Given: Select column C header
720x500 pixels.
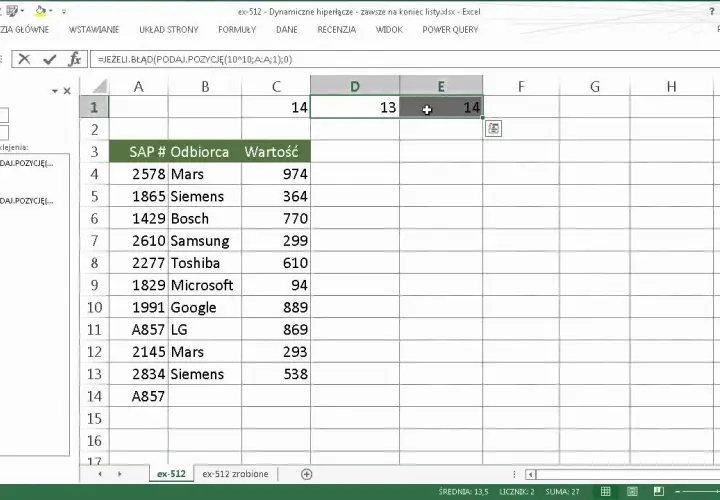Looking at the screenshot, I should (x=276, y=86).
